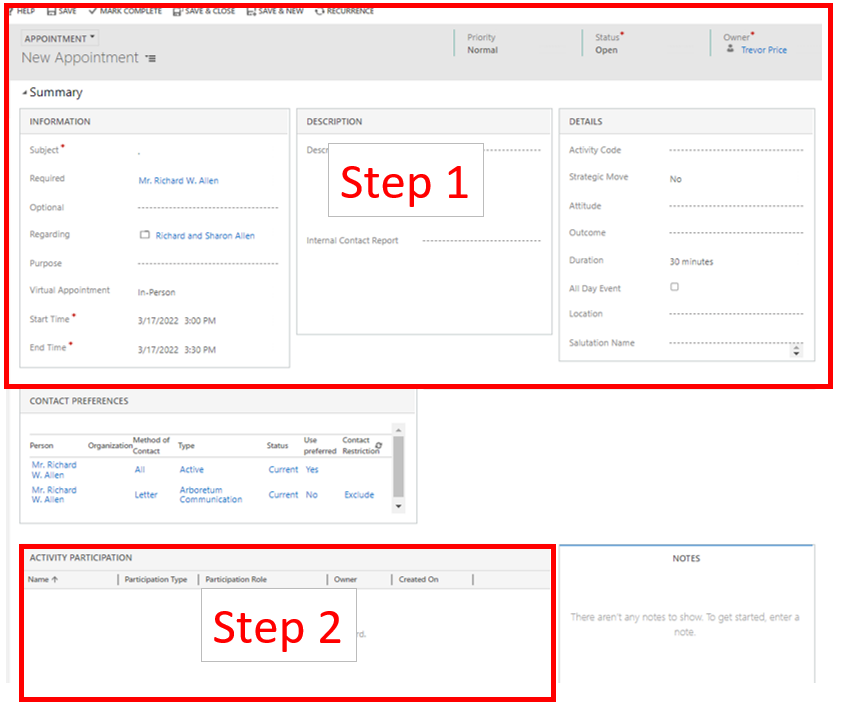Image resolution: width=844 pixels, height=712 pixels.
Task: Sort by the Participation Role column
Action: click(236, 580)
